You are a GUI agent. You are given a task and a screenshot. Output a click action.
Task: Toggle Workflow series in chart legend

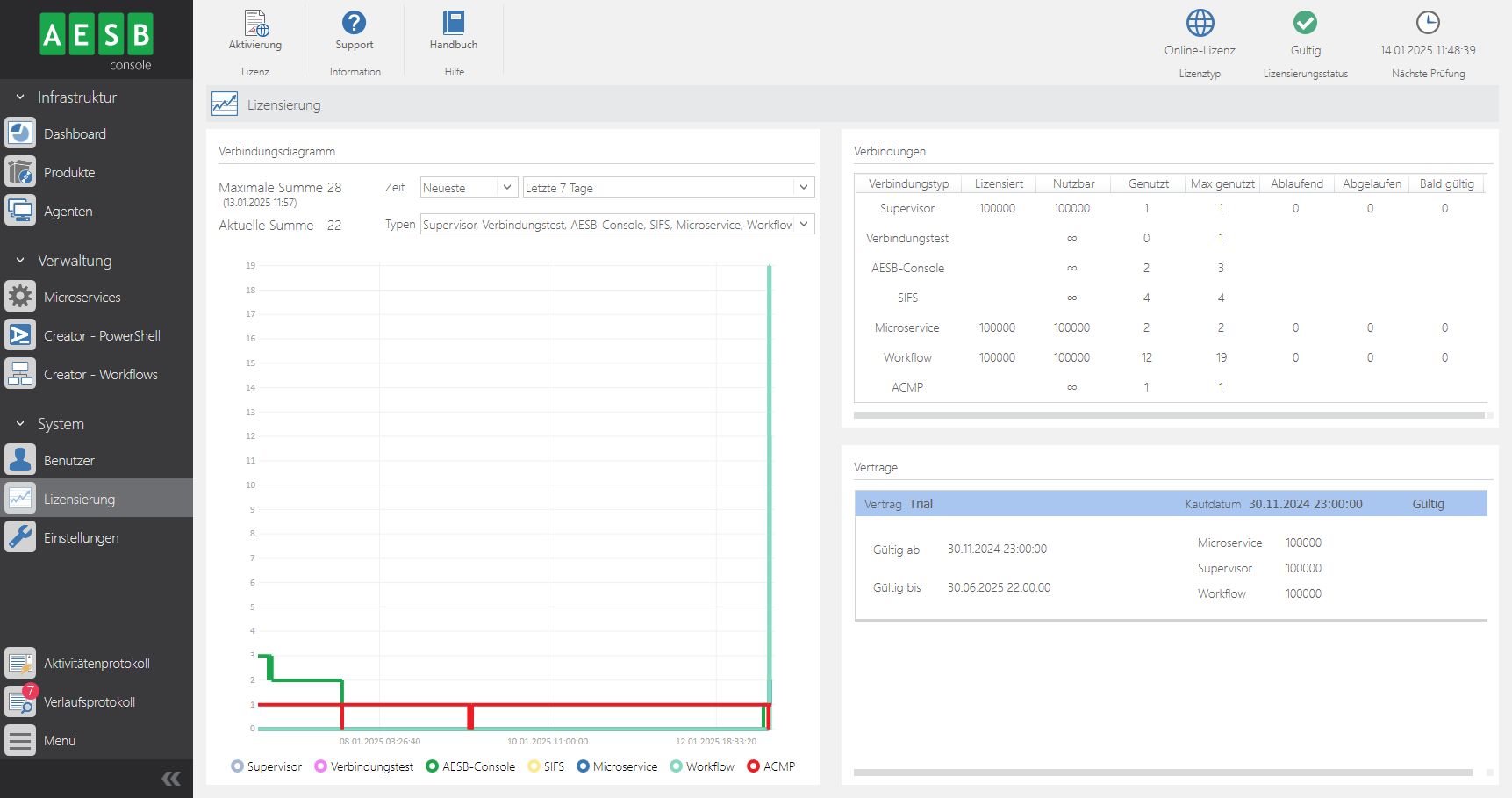point(702,766)
